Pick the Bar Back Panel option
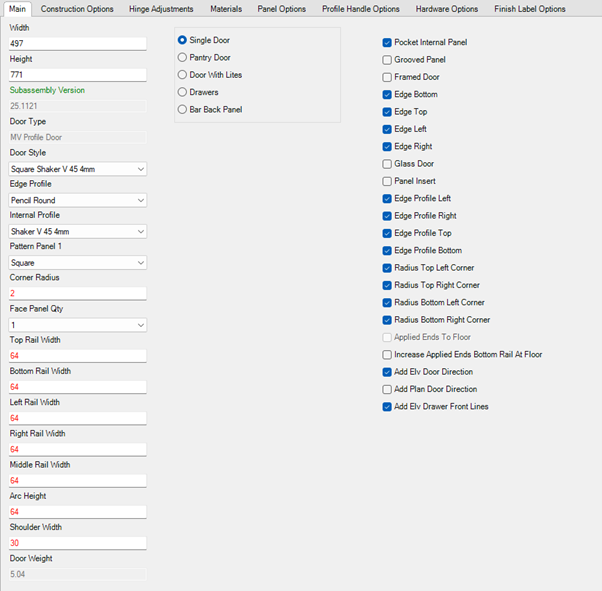The image size is (602, 591). [182, 109]
